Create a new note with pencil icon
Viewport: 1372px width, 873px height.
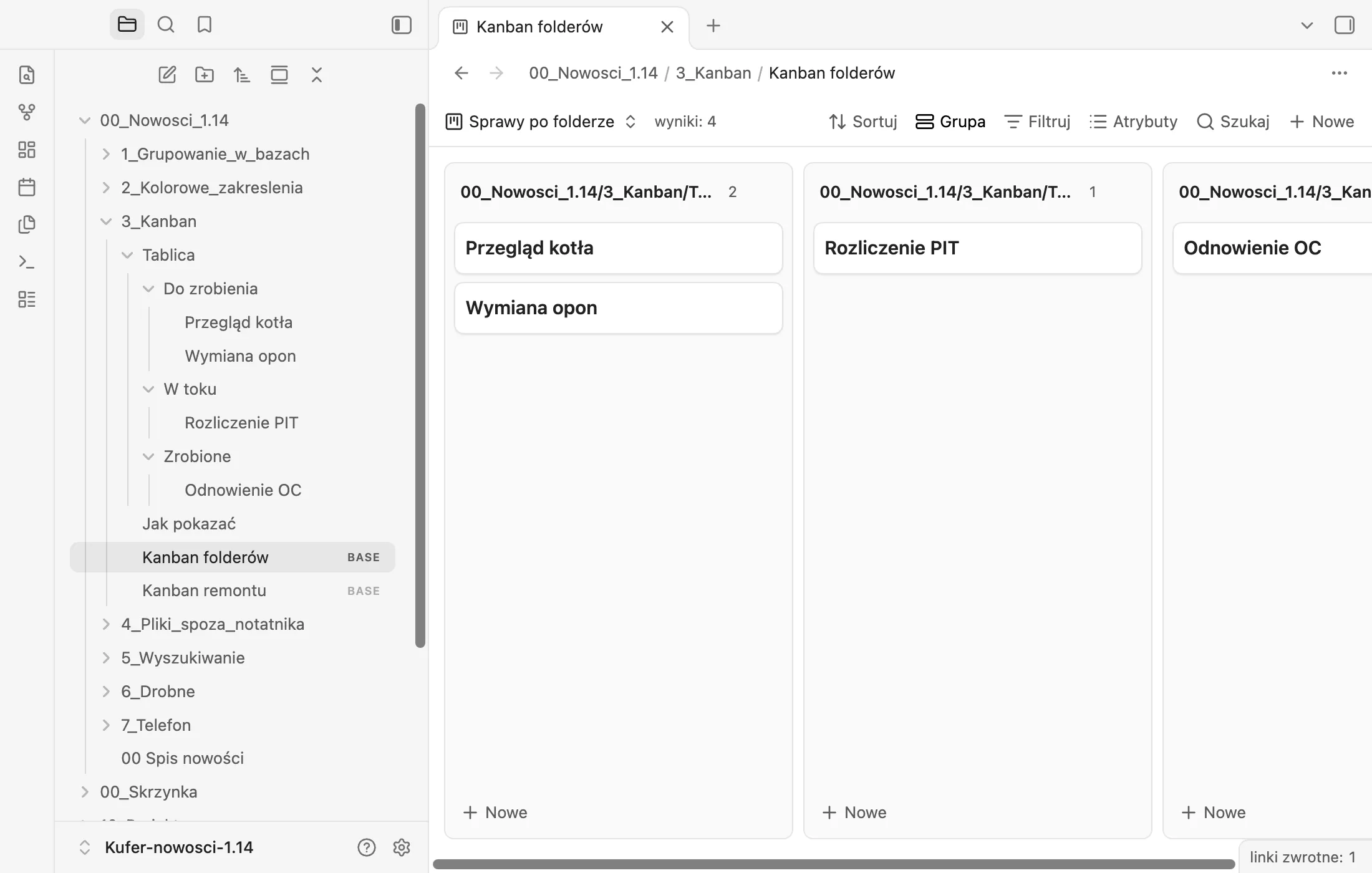coord(167,75)
